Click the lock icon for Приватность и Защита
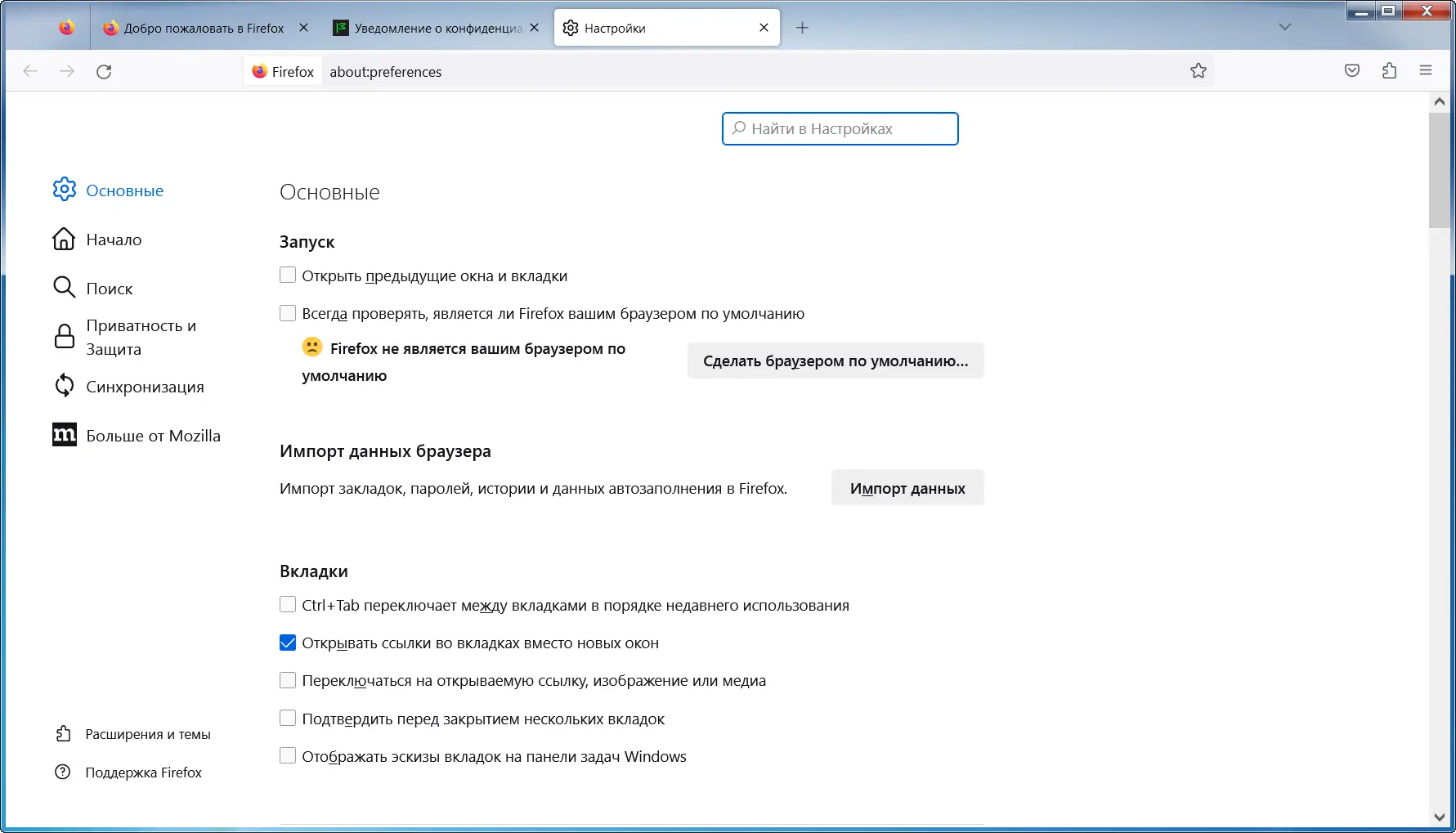 65,337
